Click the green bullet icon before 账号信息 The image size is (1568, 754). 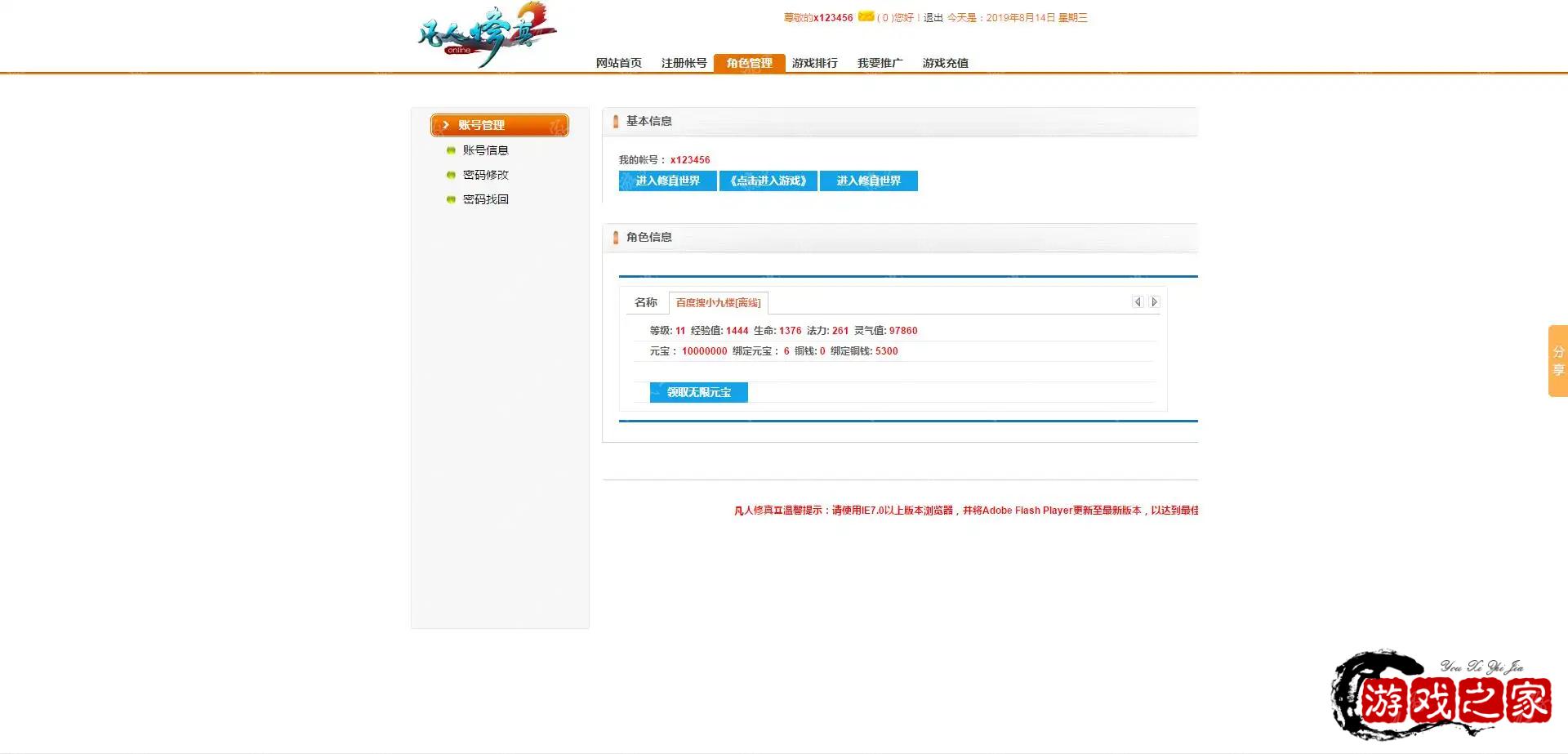coord(451,149)
